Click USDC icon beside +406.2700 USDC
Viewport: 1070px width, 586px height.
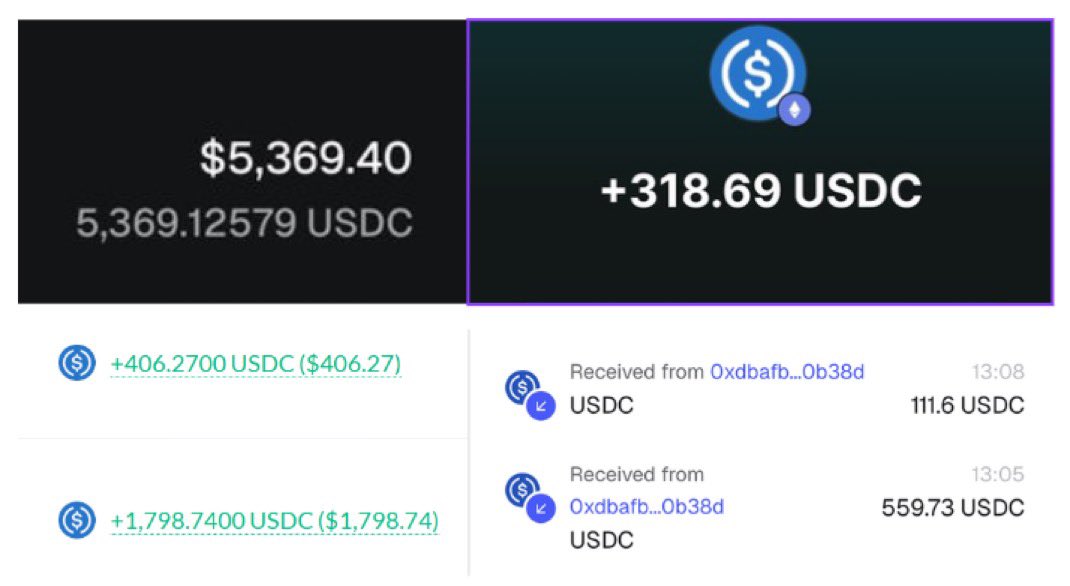pyautogui.click(x=76, y=363)
